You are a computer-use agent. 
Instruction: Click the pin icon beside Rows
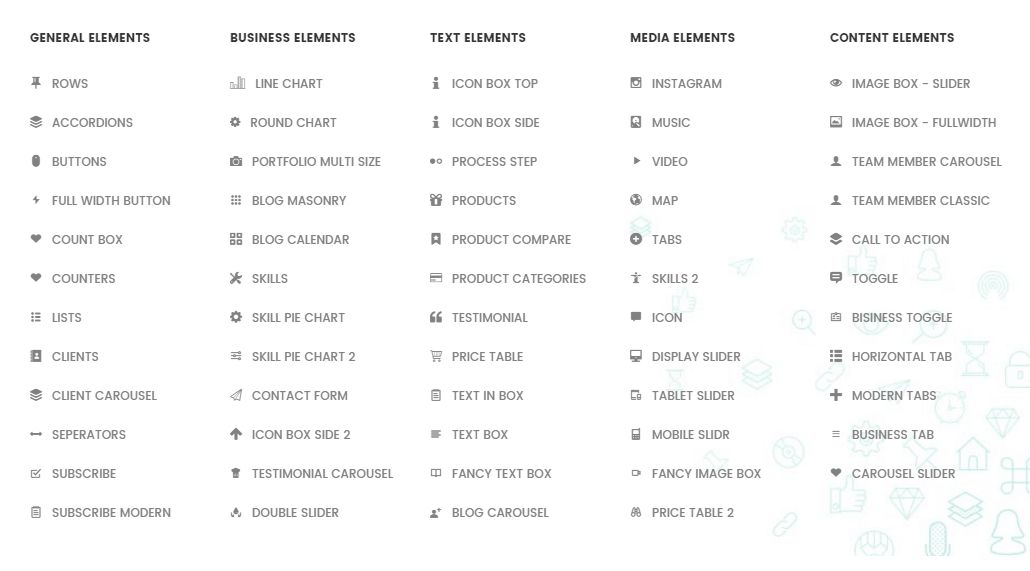[36, 83]
